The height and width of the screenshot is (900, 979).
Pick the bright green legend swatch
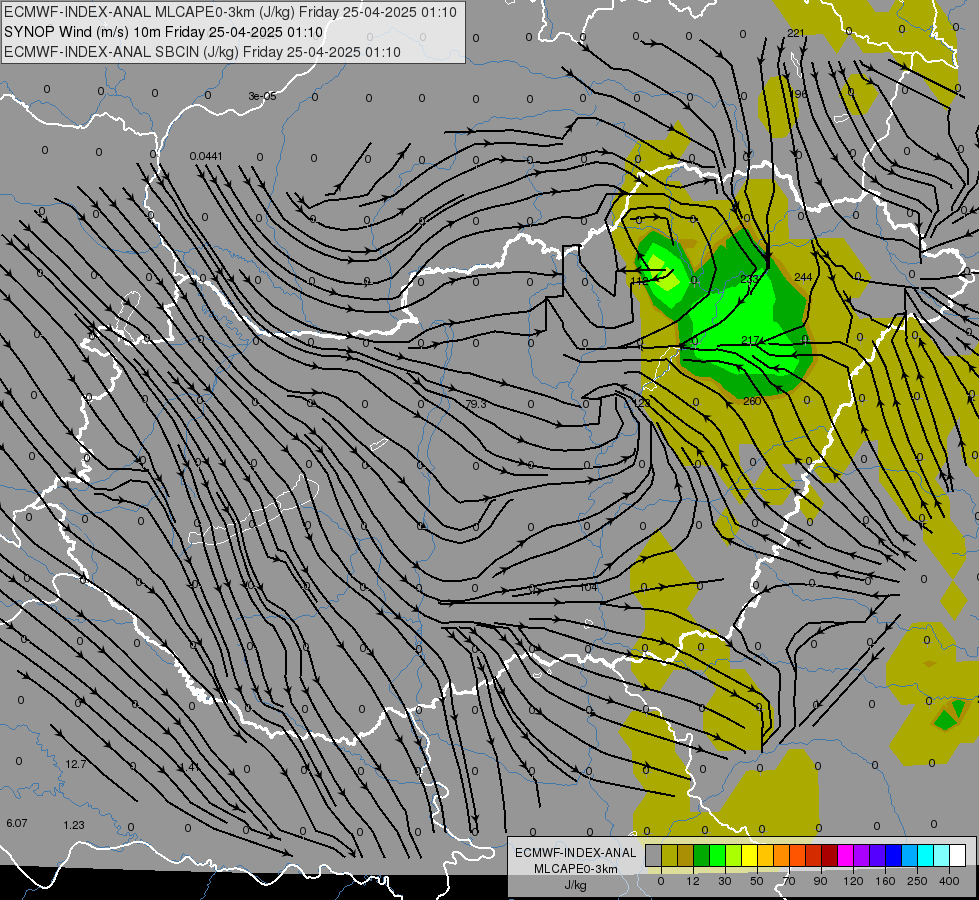[718, 855]
